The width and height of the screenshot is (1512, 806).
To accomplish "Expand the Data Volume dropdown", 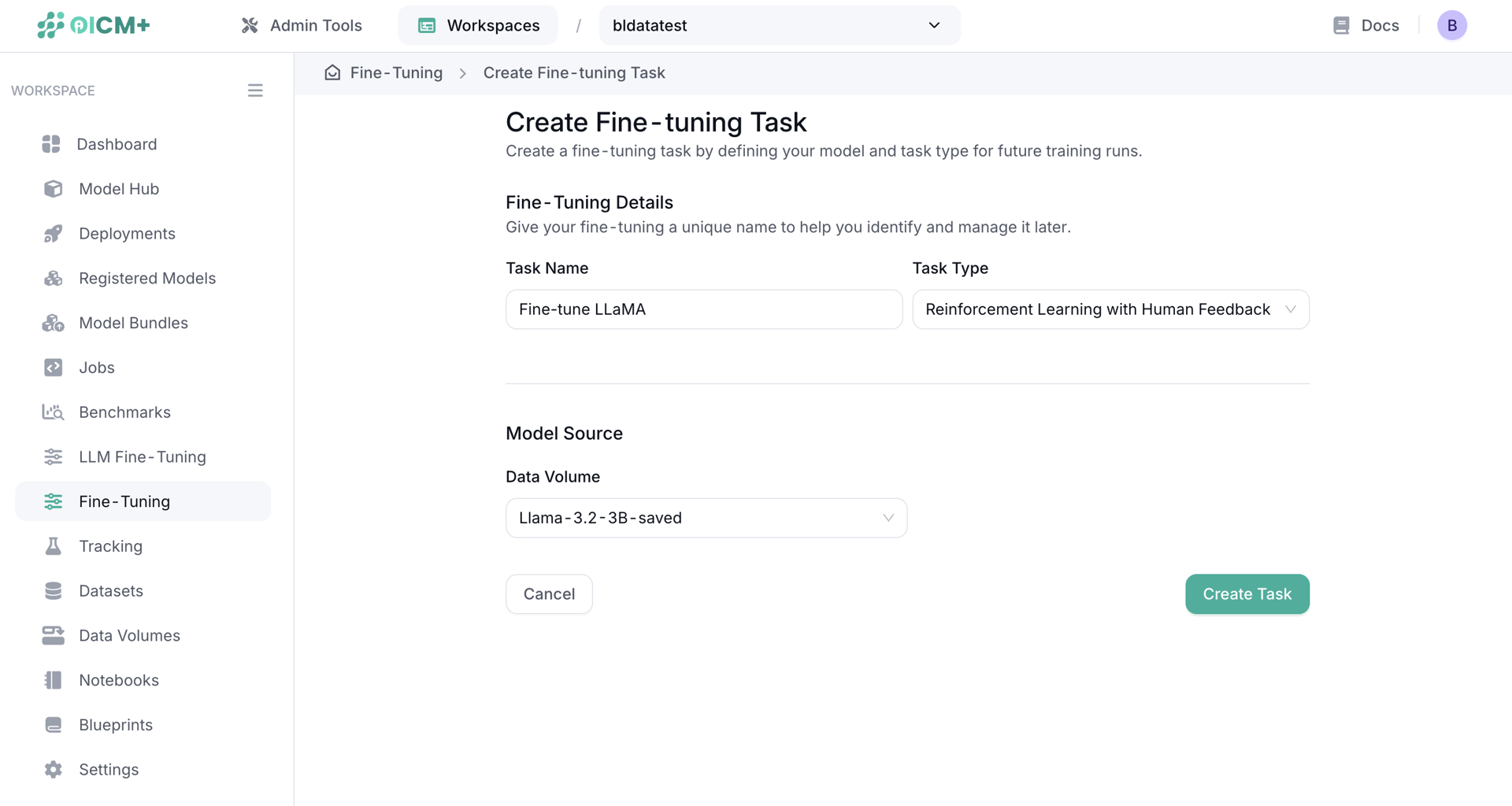I will pos(706,518).
